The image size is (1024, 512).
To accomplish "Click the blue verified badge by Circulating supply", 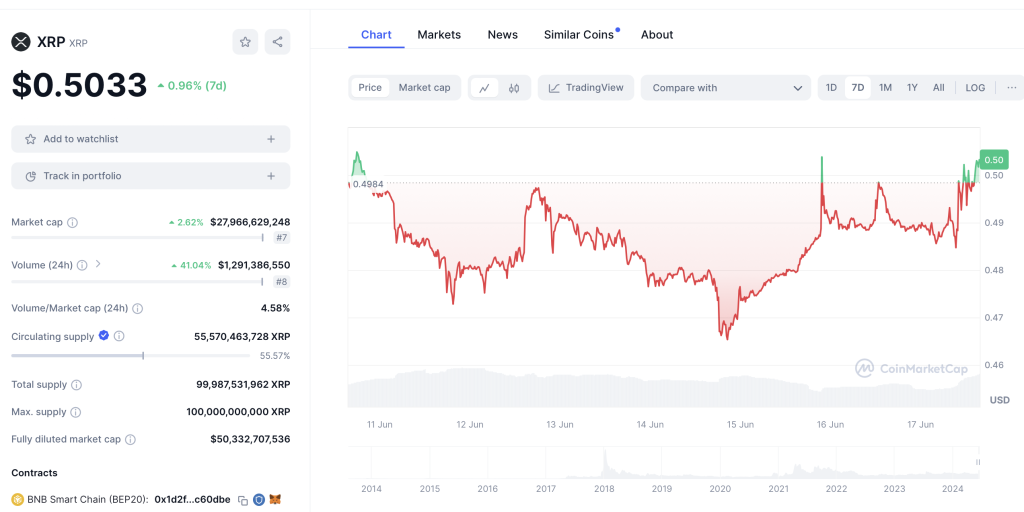I will pos(104,336).
